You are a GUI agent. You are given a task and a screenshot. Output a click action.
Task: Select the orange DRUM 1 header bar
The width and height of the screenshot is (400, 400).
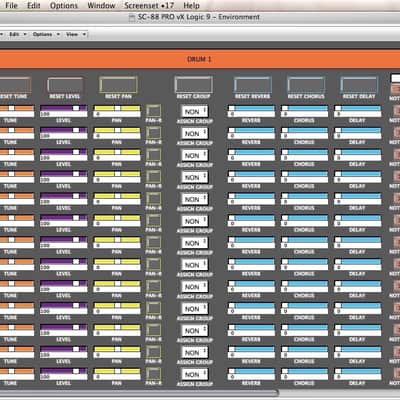pyautogui.click(x=199, y=59)
